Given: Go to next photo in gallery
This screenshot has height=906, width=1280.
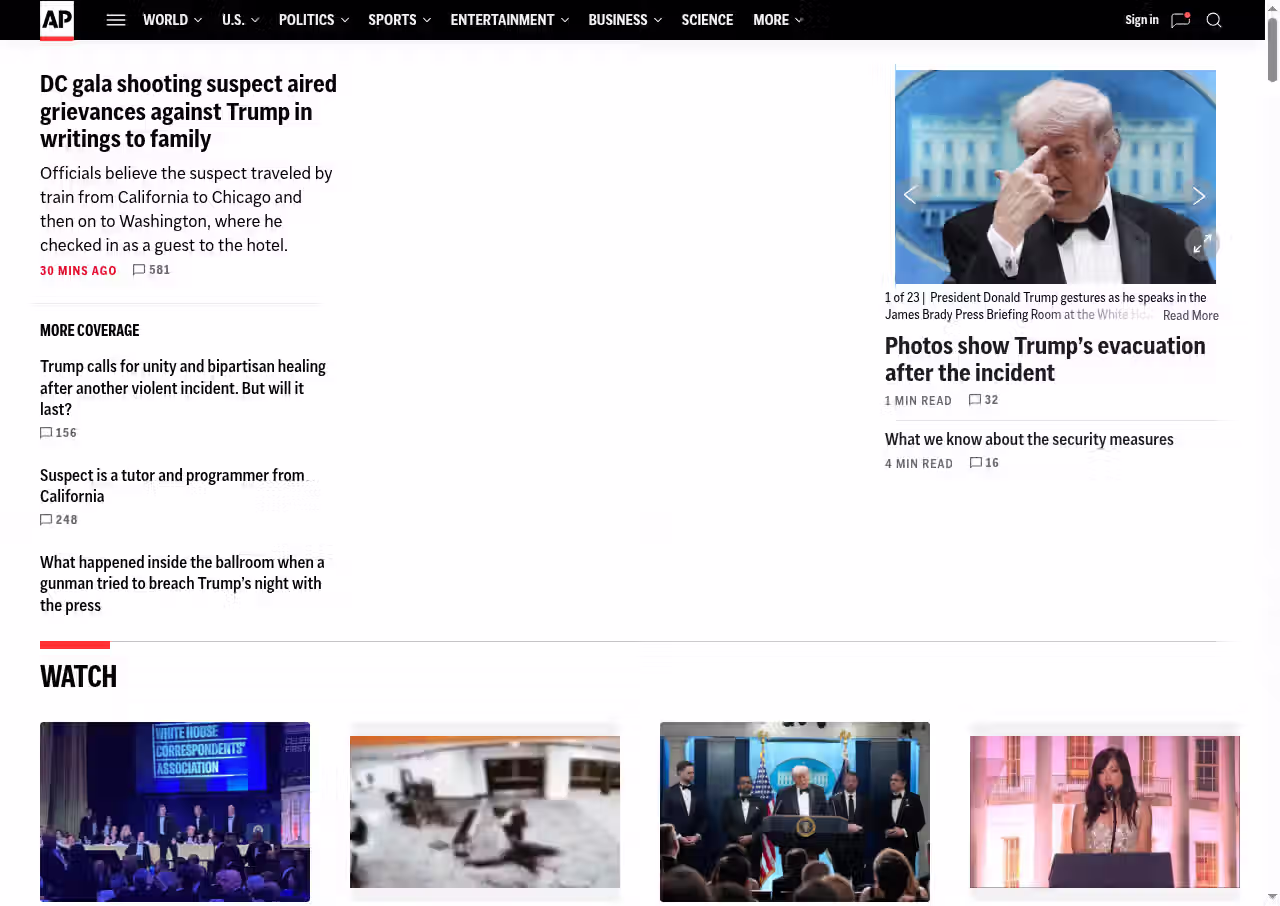Looking at the screenshot, I should pos(1198,196).
